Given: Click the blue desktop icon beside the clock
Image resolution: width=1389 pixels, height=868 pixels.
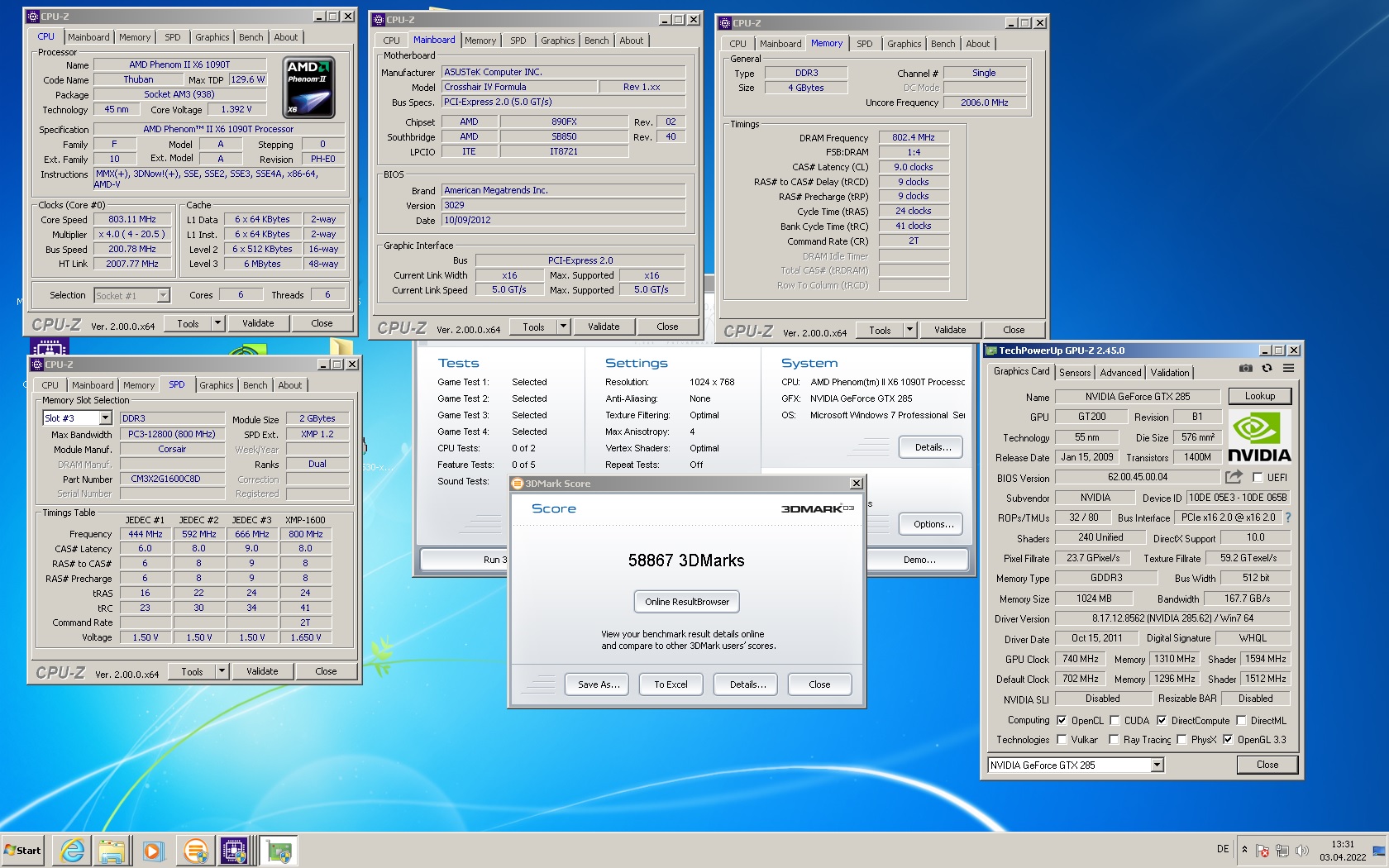Looking at the screenshot, I should [1378, 851].
